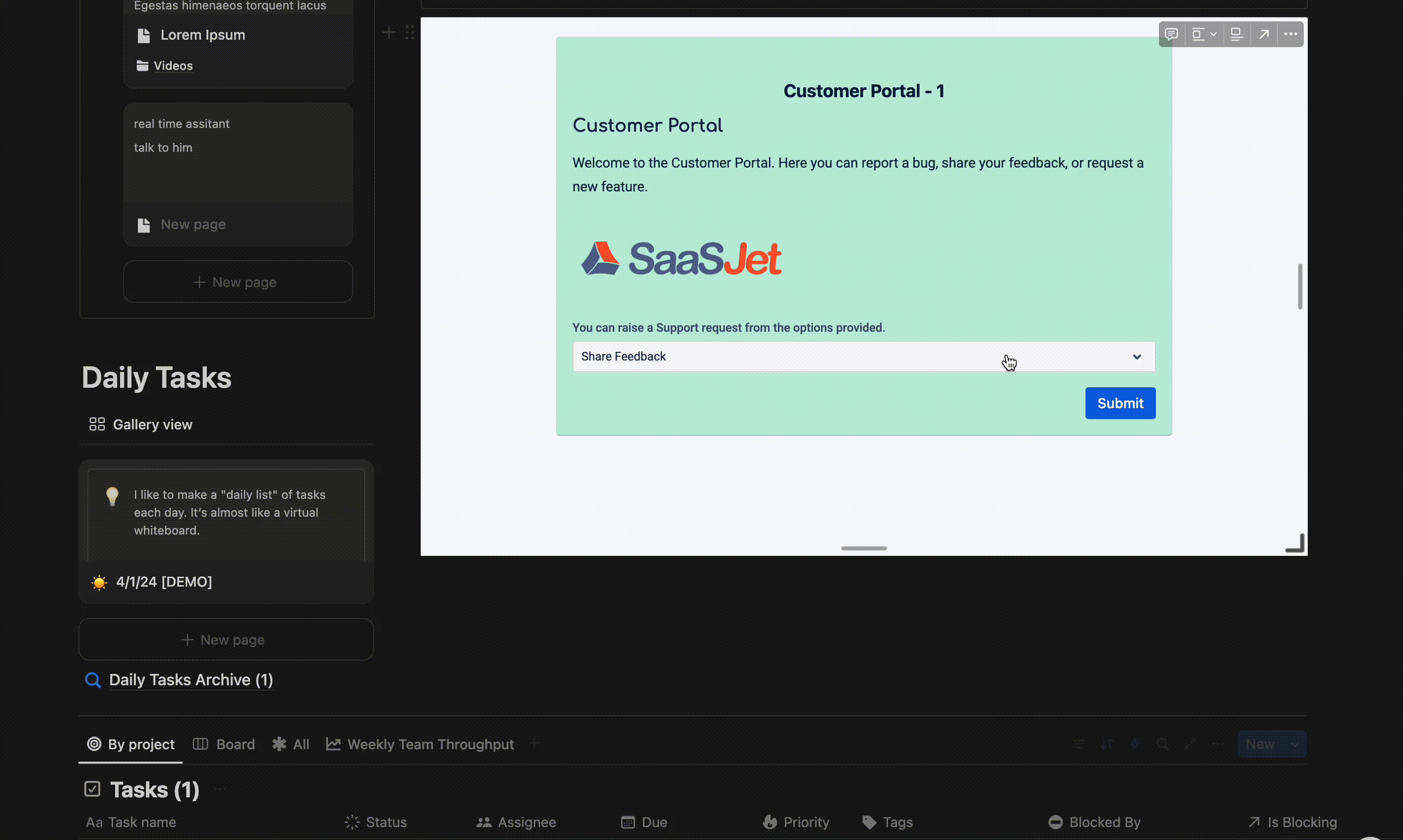Open the database filter icon

tap(1079, 744)
